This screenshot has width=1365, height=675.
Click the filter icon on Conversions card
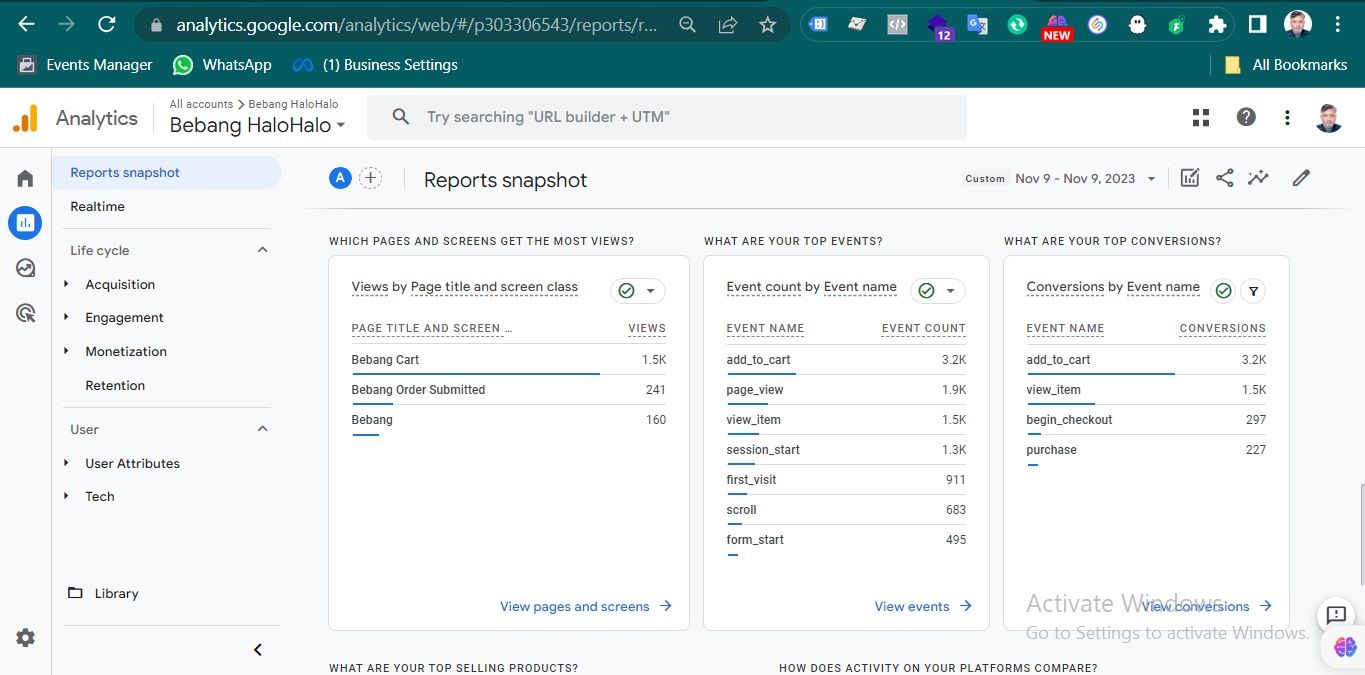(x=1253, y=291)
